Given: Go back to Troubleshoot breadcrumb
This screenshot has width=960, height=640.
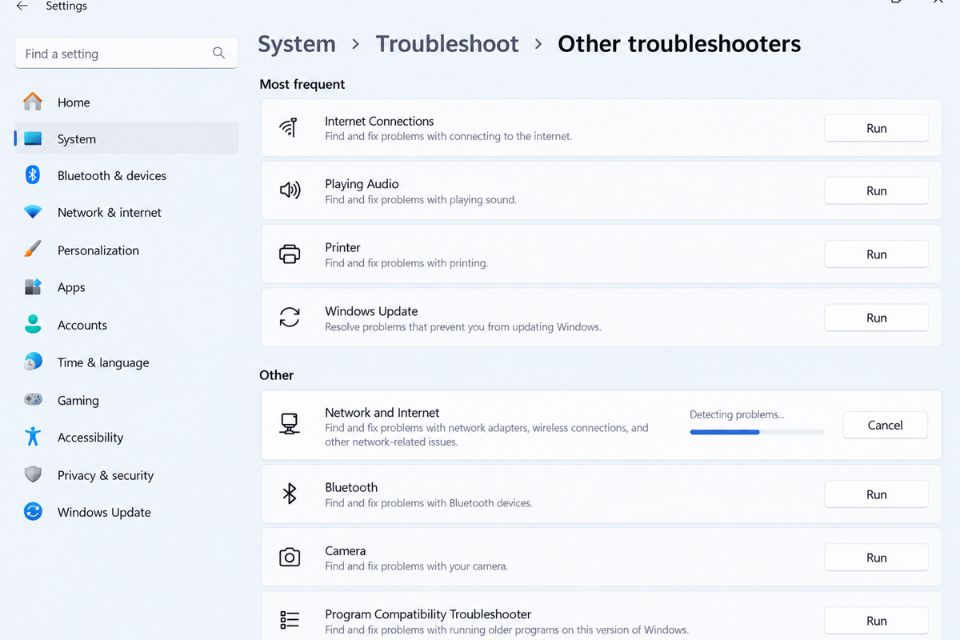Looking at the screenshot, I should click(447, 44).
